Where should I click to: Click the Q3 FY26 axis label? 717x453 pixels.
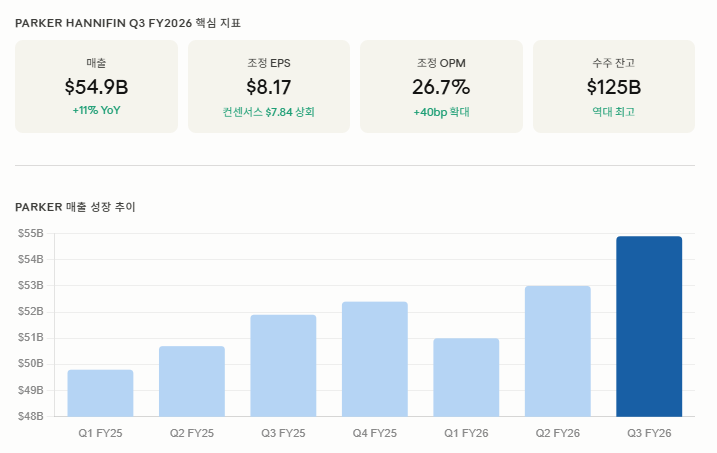649,433
